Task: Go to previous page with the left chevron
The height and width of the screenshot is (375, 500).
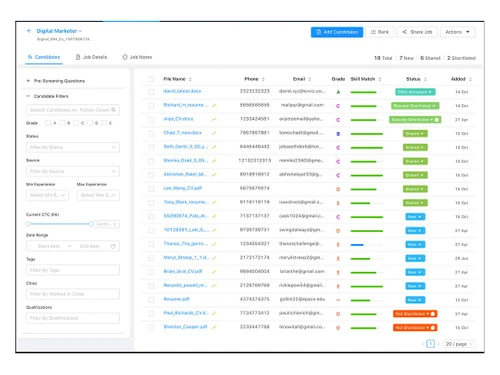Action: click(423, 344)
